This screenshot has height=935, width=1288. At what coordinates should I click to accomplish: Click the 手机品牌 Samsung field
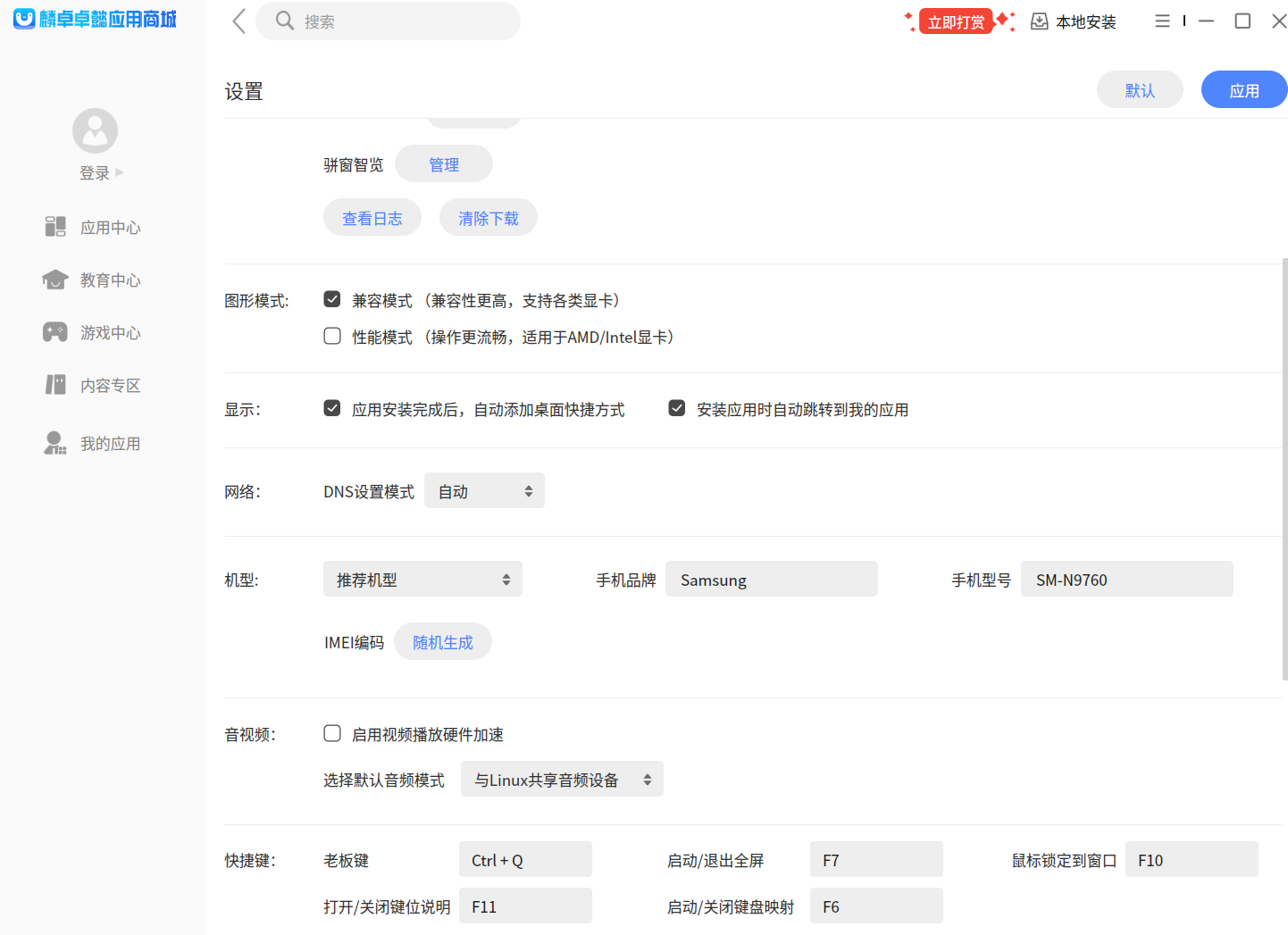772,579
